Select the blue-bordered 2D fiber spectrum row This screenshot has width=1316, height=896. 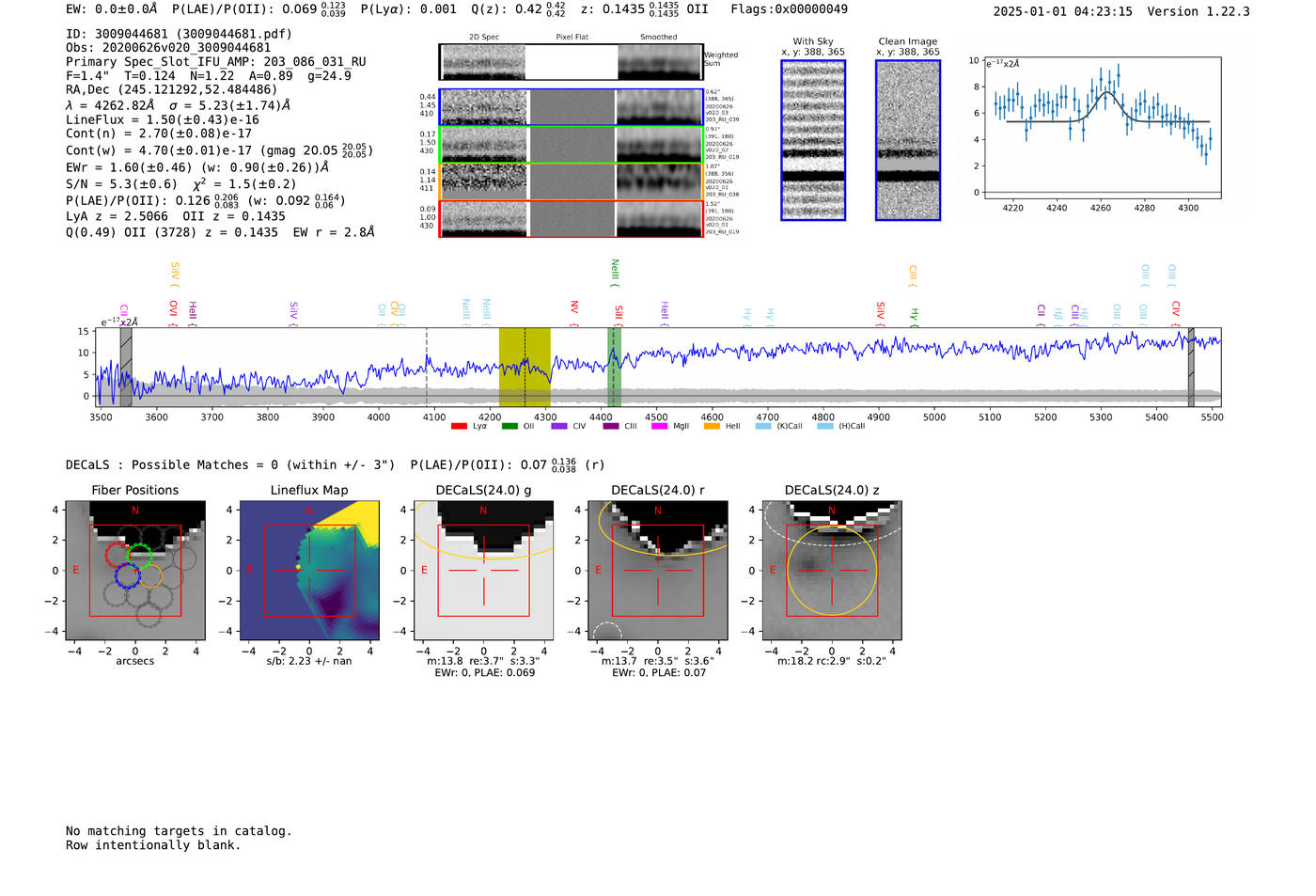pos(572,107)
